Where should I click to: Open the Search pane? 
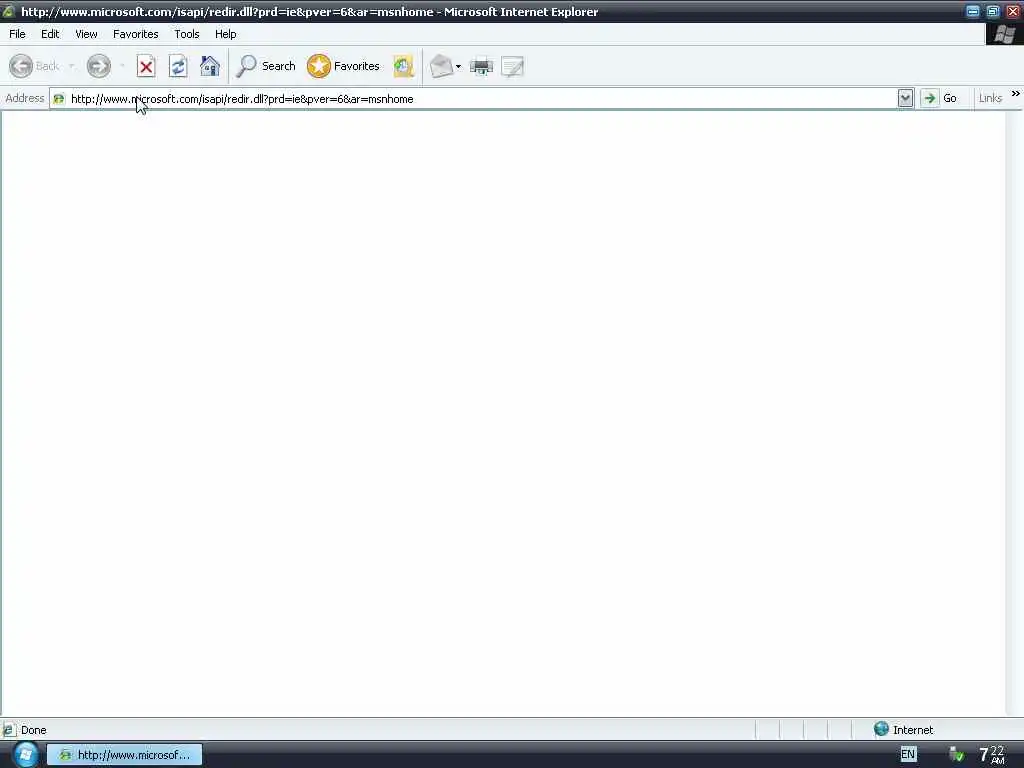tap(266, 66)
